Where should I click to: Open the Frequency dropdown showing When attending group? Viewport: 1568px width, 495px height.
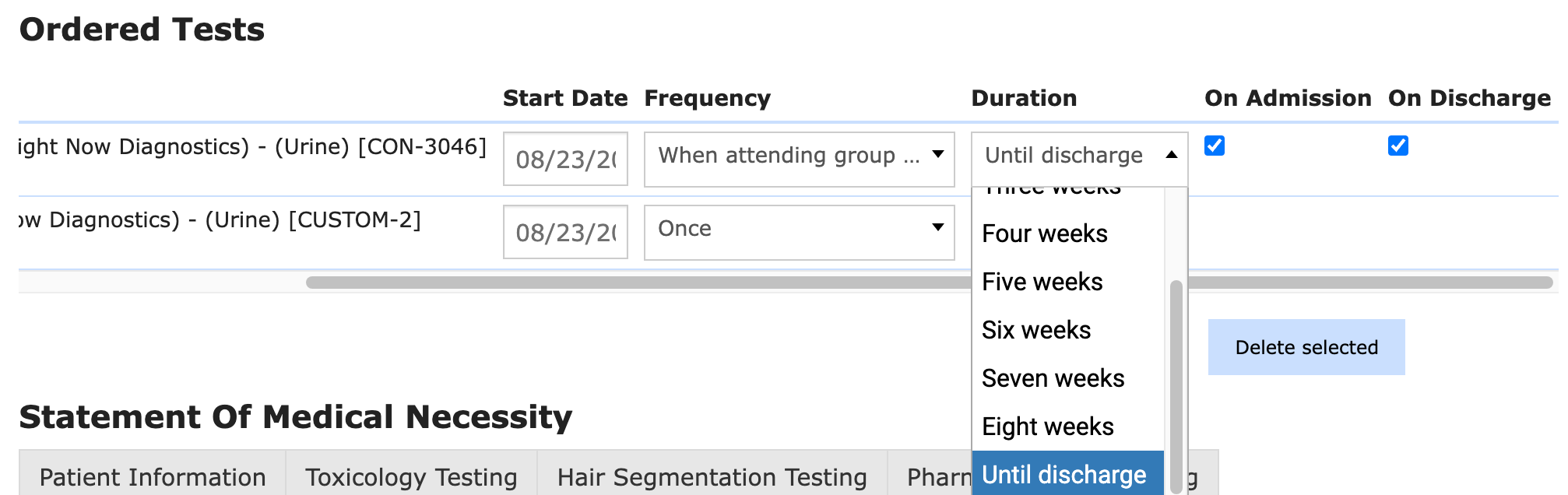[800, 159]
